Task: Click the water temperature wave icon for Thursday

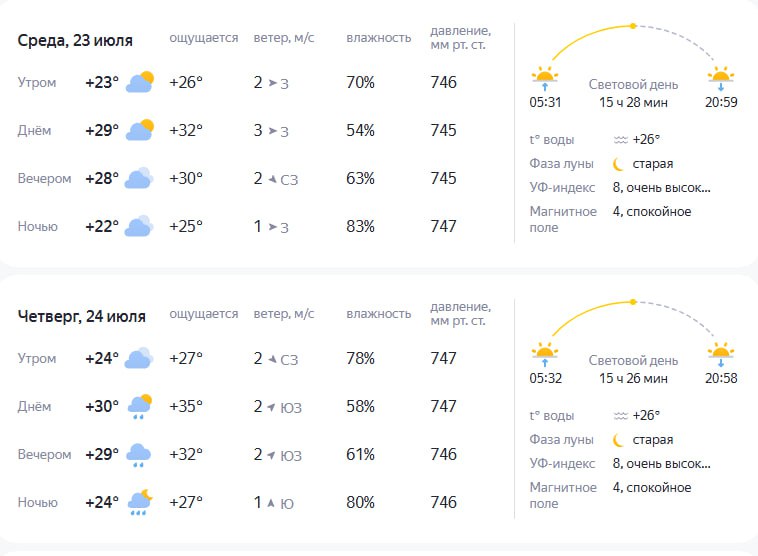Action: point(621,416)
